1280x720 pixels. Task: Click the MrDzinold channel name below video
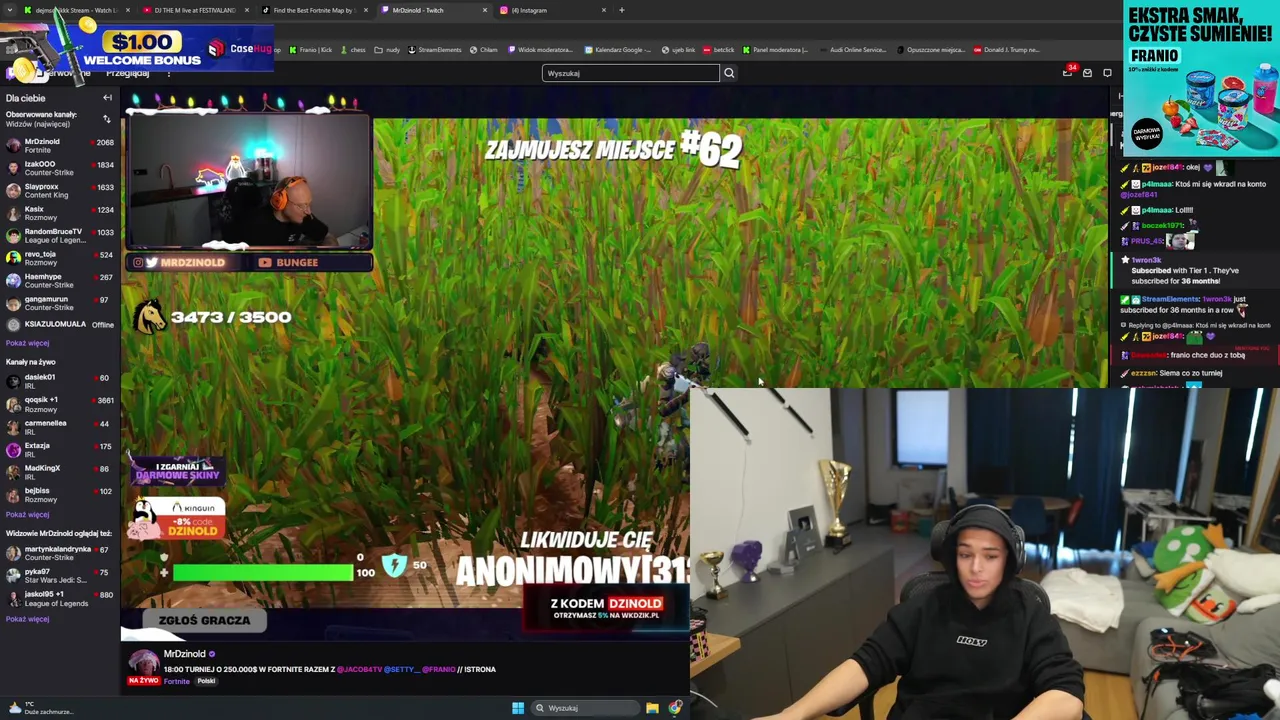click(184, 654)
